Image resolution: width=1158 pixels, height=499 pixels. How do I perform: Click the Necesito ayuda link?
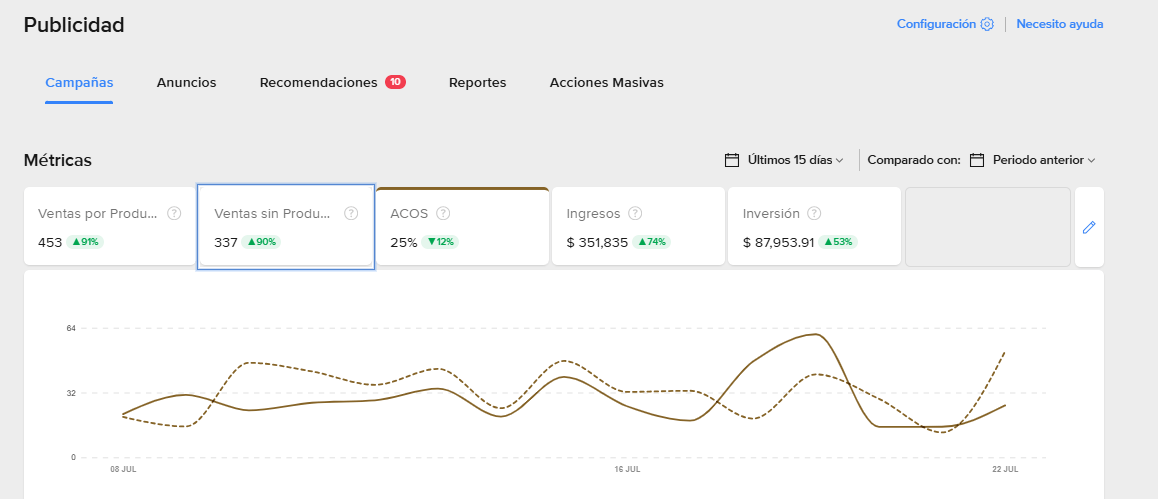[x=1059, y=24]
